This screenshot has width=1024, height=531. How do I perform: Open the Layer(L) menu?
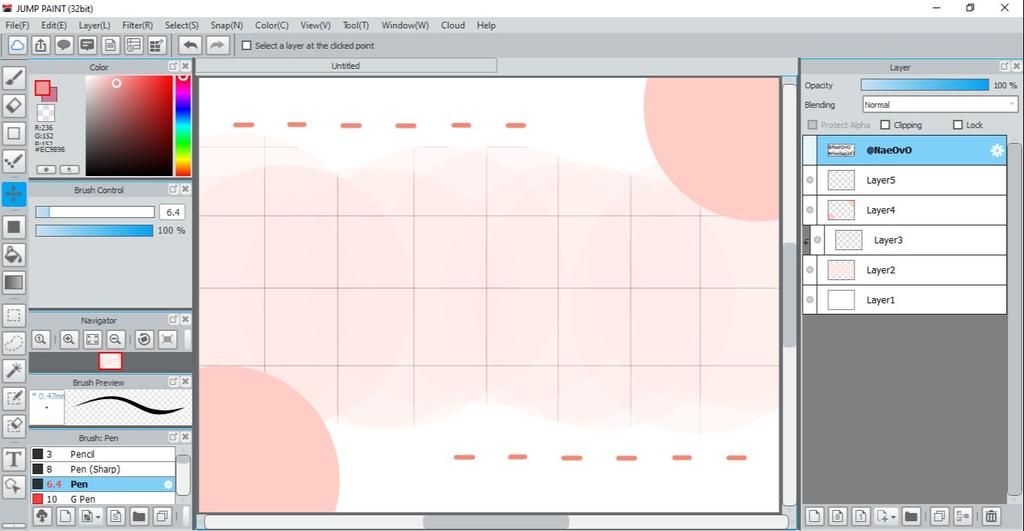pos(94,25)
